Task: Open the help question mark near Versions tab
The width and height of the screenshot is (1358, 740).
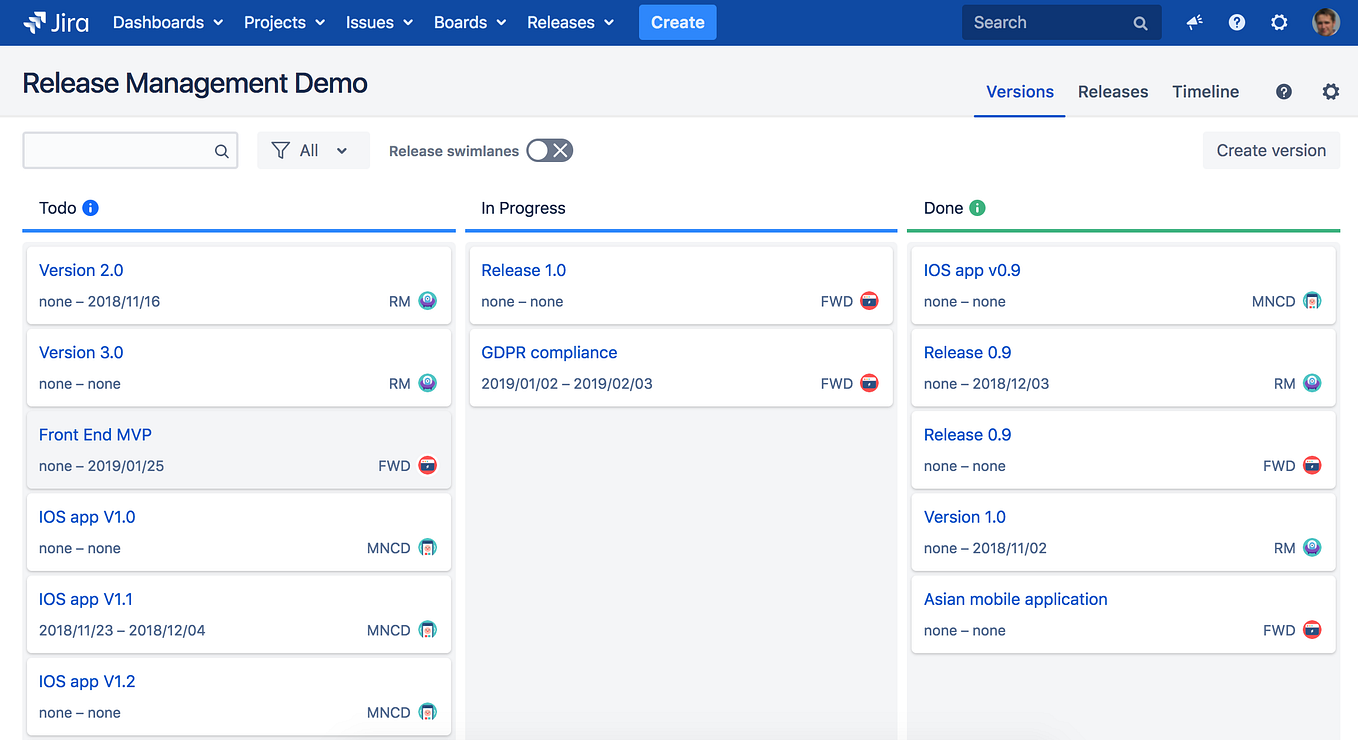Action: [x=1283, y=91]
